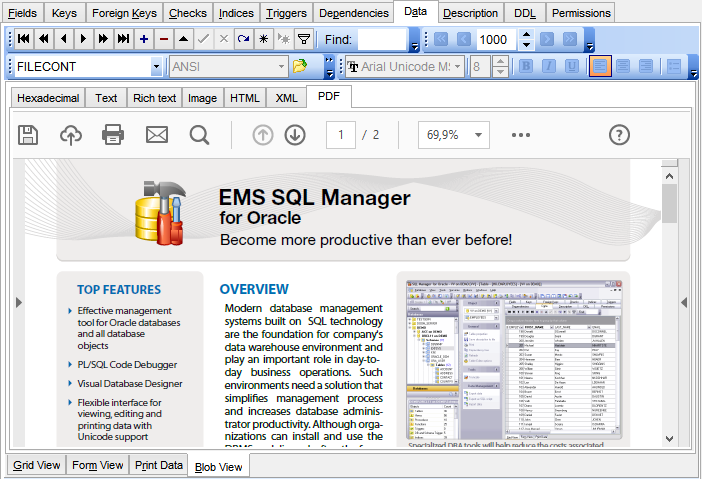
Task: Delete record with minus icon
Action: (x=164, y=39)
